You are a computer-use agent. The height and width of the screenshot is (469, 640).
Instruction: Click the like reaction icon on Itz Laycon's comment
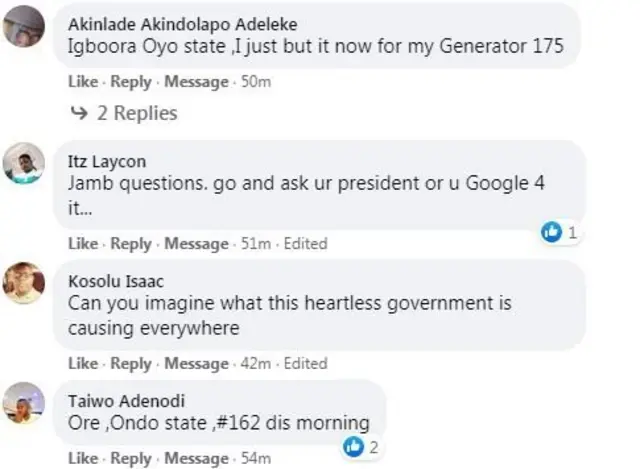coord(551,232)
